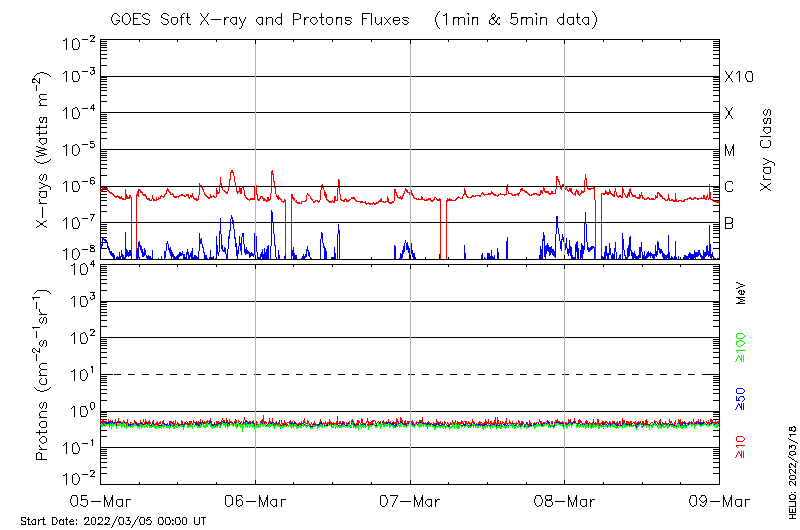The image size is (800, 530).
Task: Click the blue ≥50 MeV legend label
Action: point(741,400)
